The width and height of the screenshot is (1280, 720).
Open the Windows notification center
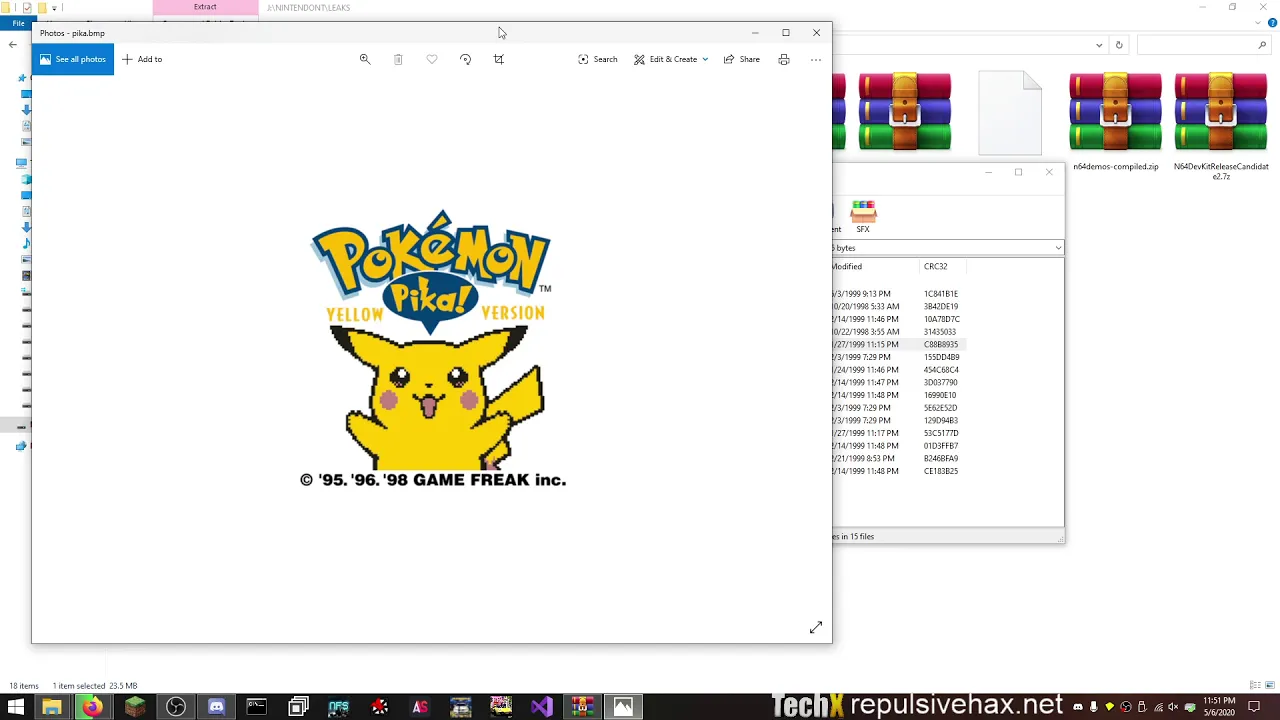[x=1254, y=707]
